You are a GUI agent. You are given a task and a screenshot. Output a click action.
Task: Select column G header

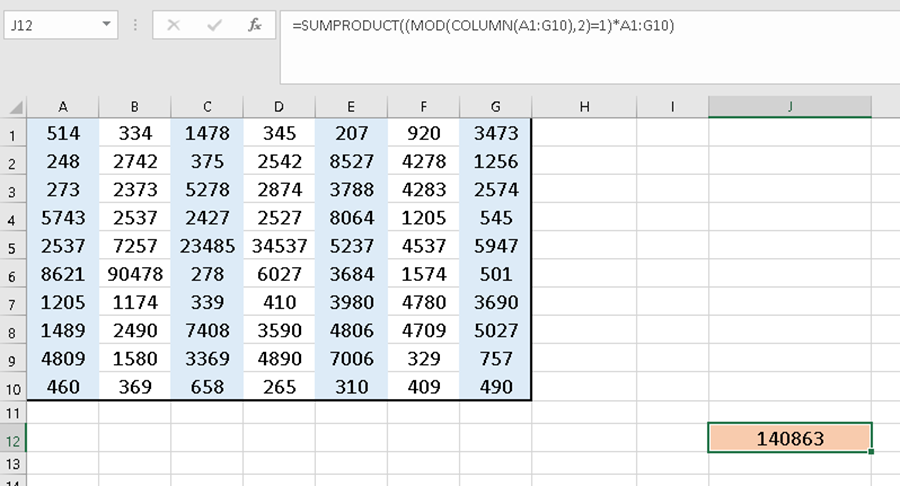(x=496, y=107)
